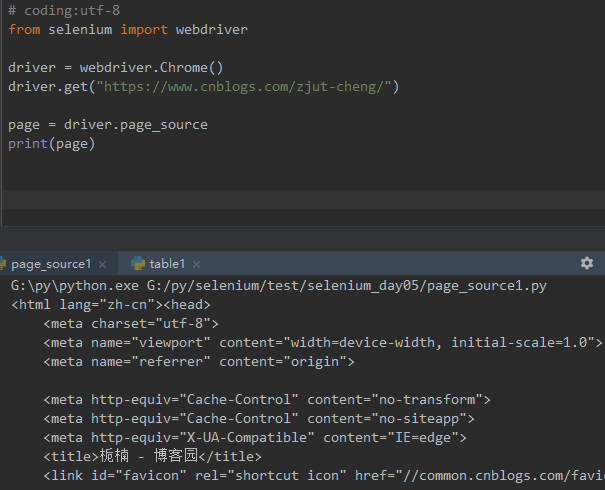
Task: Click the cnblogs URL string in driver.get
Action: (x=244, y=86)
